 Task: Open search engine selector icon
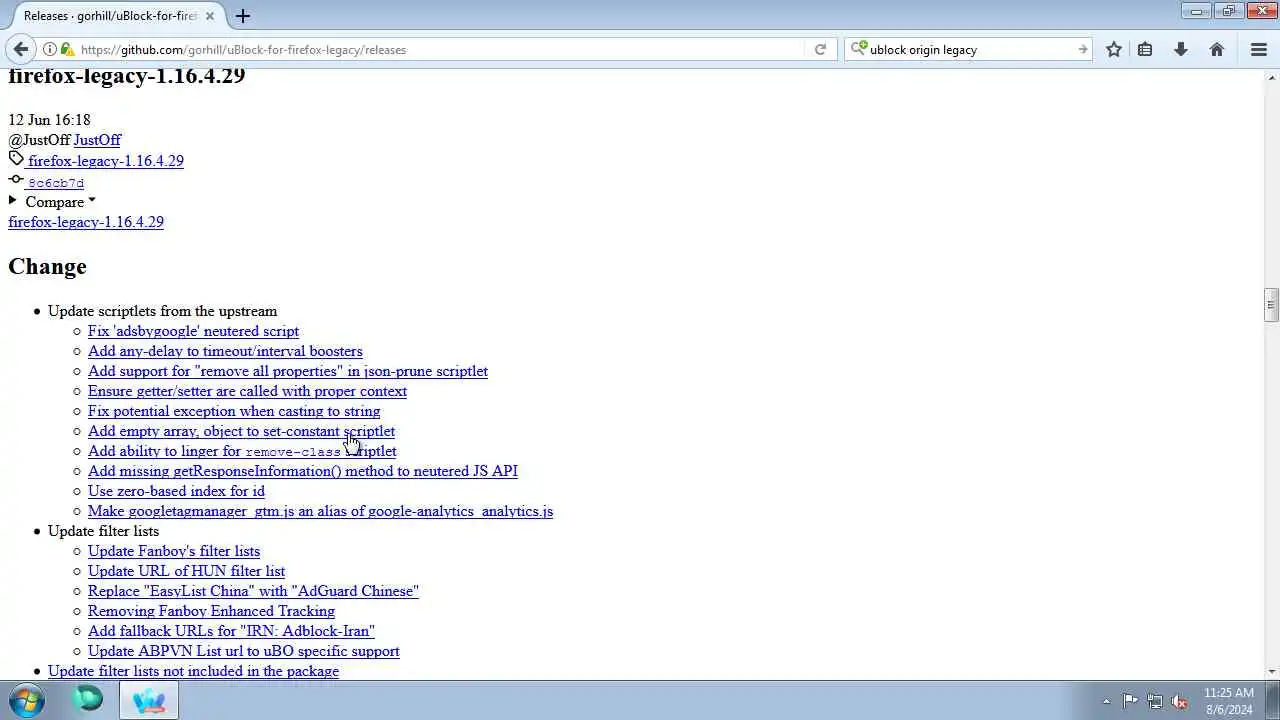[x=859, y=49]
